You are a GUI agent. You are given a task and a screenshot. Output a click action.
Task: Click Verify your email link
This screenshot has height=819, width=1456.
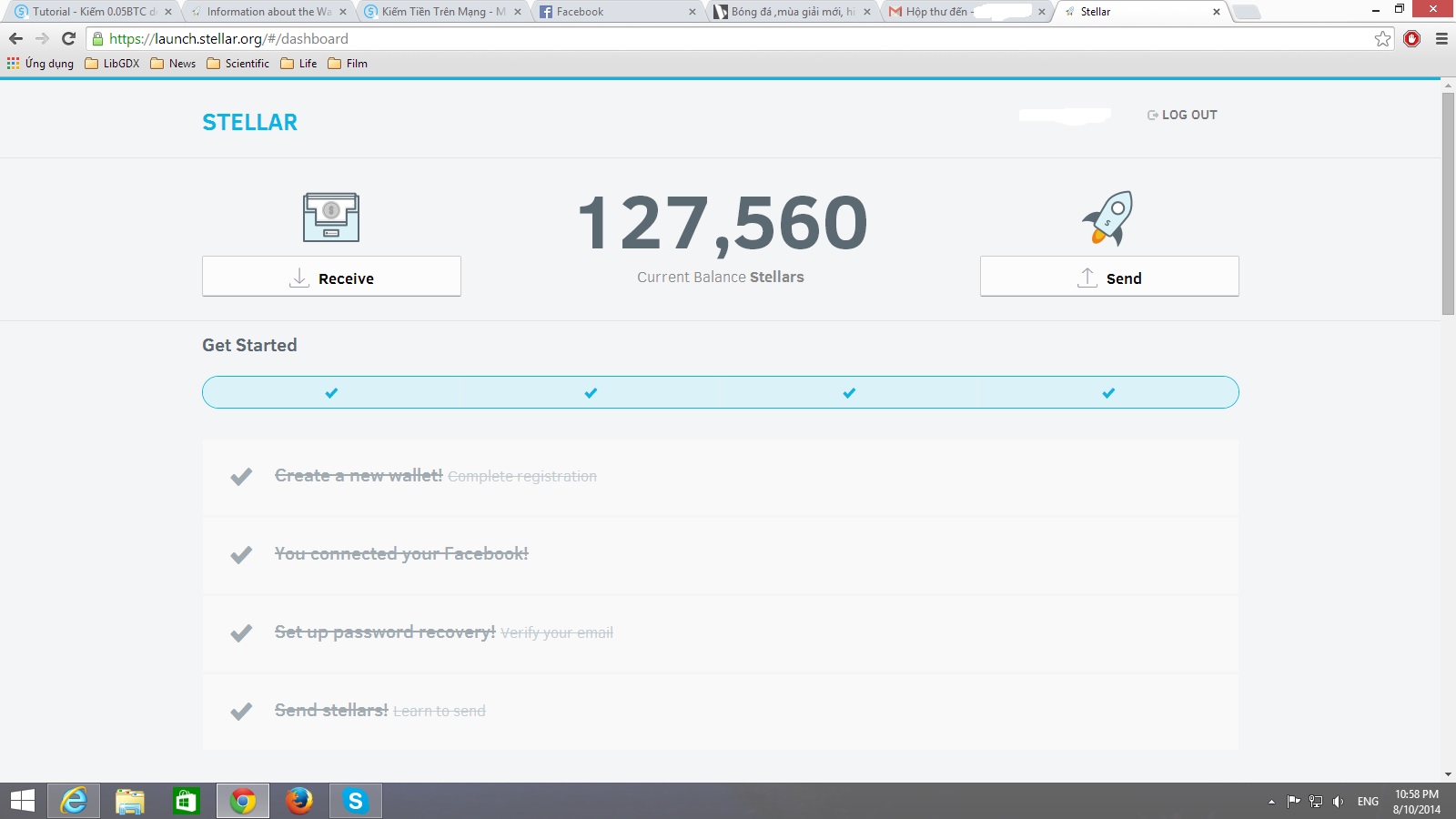pos(557,633)
